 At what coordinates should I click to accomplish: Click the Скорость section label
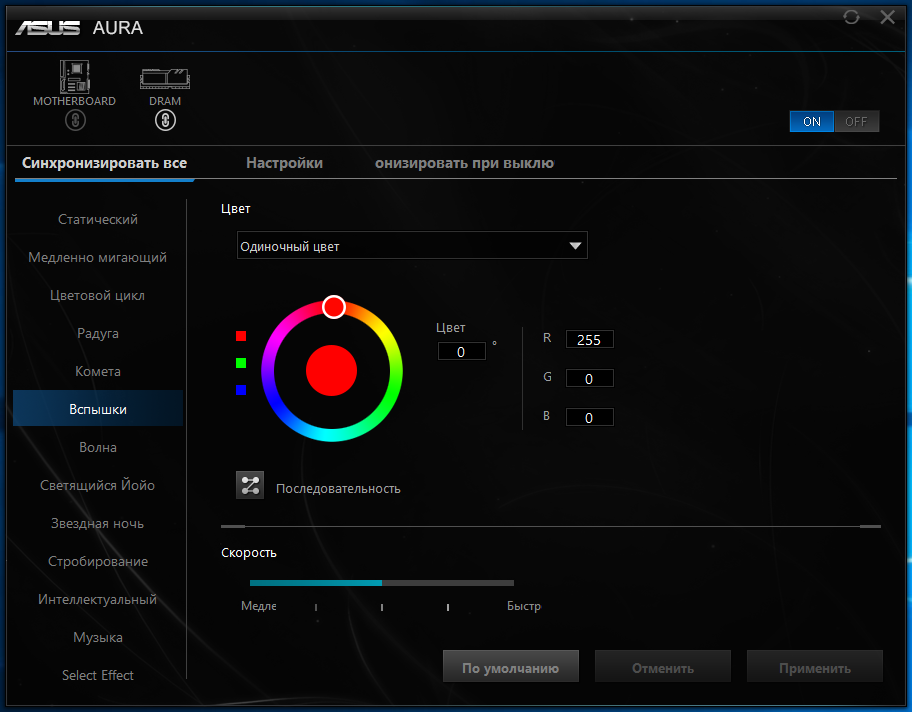pyautogui.click(x=248, y=553)
